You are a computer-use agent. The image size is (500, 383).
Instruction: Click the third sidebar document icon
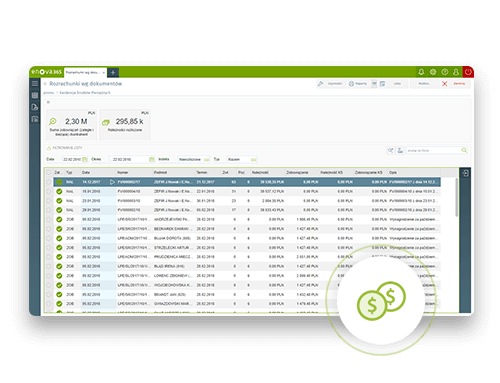(x=35, y=107)
